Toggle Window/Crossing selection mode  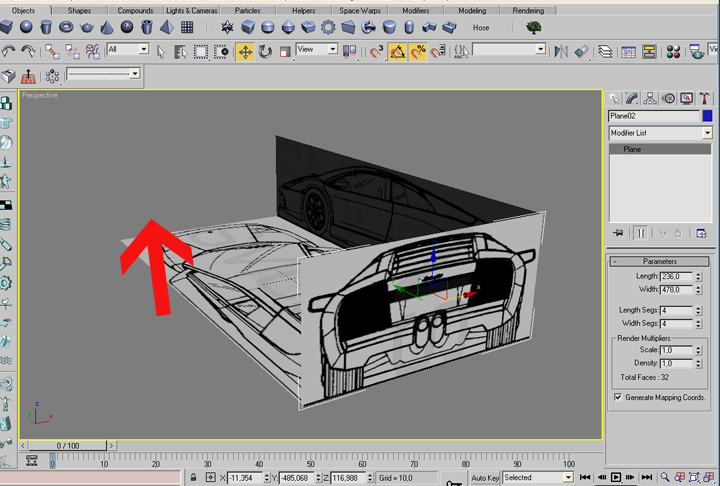tap(221, 51)
